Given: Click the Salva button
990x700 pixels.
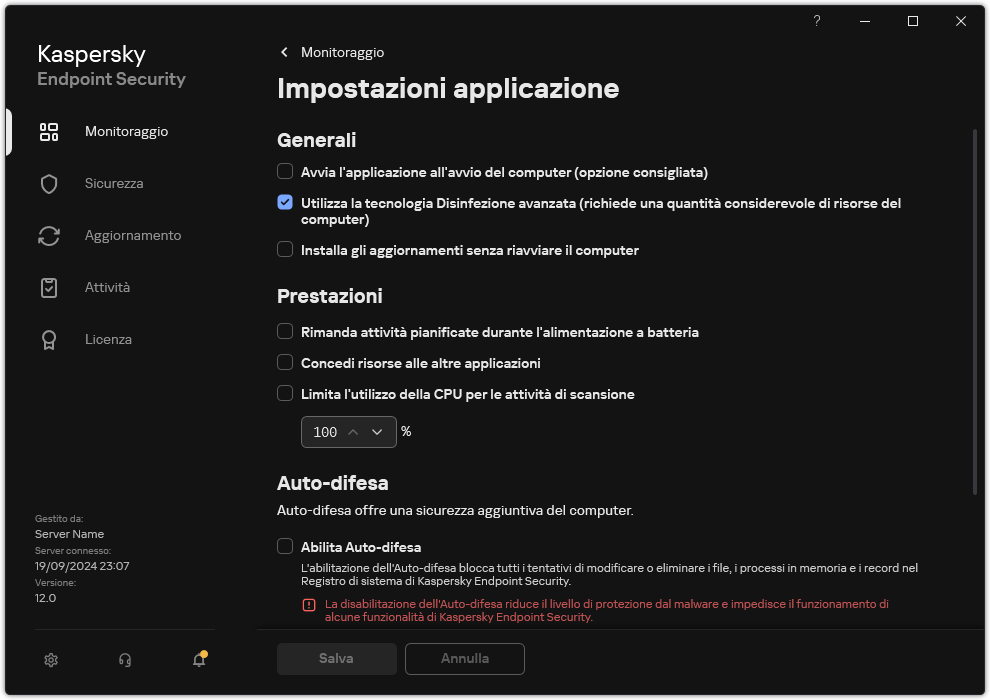Looking at the screenshot, I should pos(336,658).
